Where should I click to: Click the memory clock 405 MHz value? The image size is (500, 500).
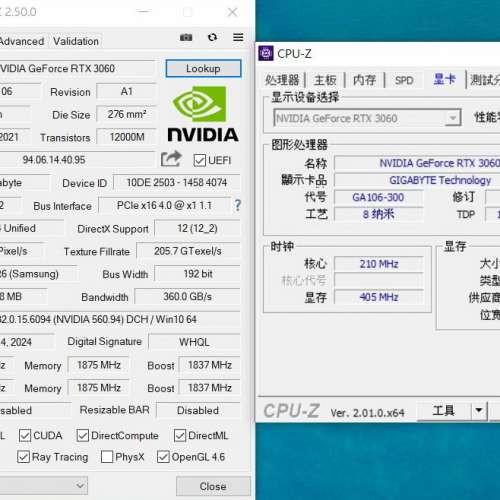pyautogui.click(x=378, y=297)
